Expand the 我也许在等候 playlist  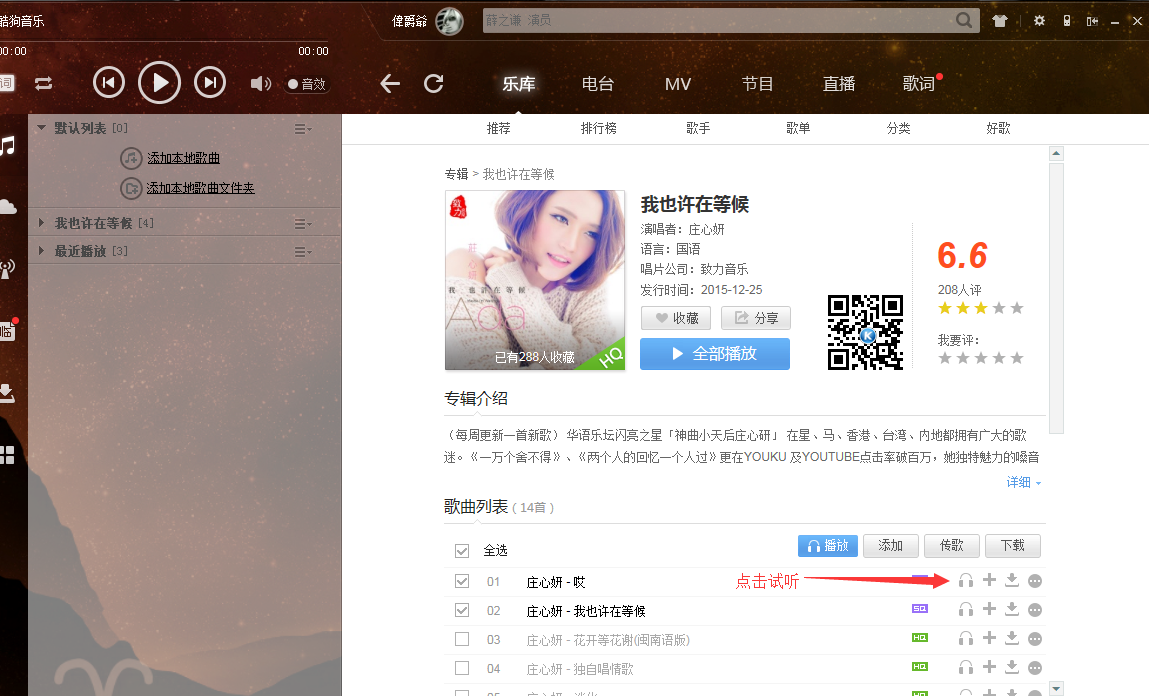point(41,223)
